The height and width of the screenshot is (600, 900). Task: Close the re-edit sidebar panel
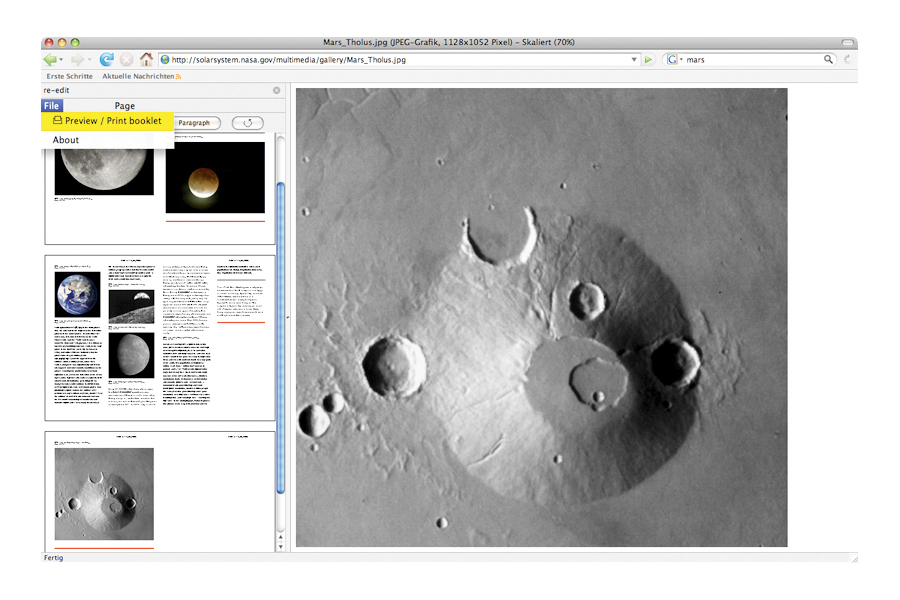pyautogui.click(x=277, y=90)
